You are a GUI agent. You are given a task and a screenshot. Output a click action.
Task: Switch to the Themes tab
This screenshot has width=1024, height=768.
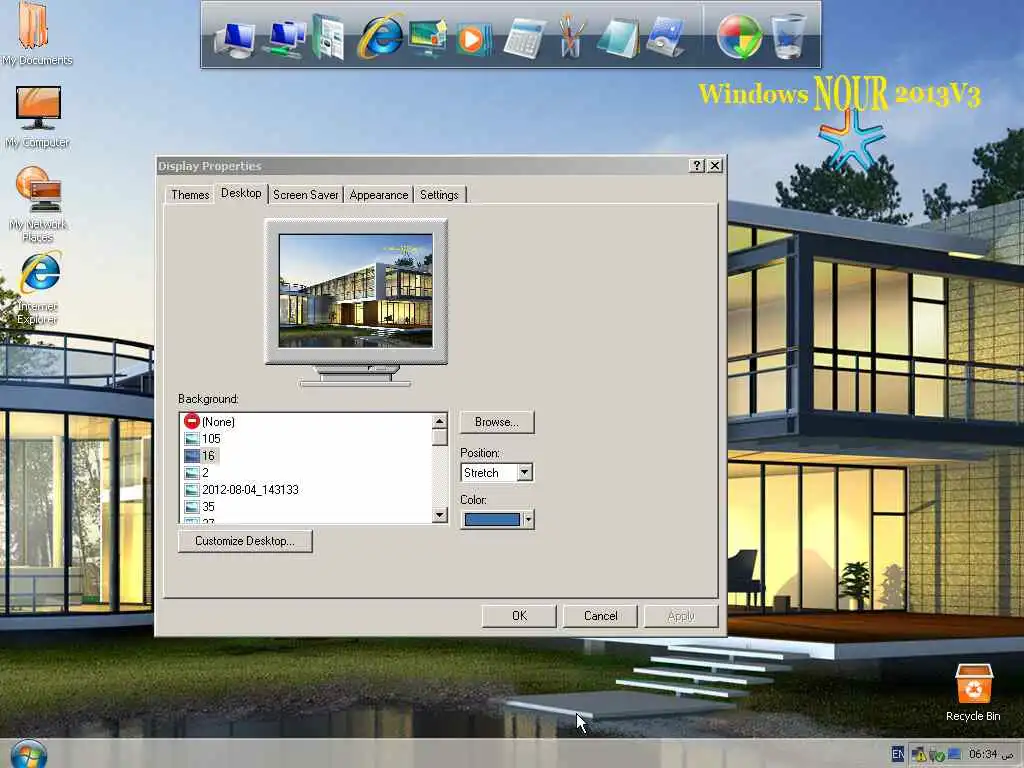pyautogui.click(x=190, y=195)
